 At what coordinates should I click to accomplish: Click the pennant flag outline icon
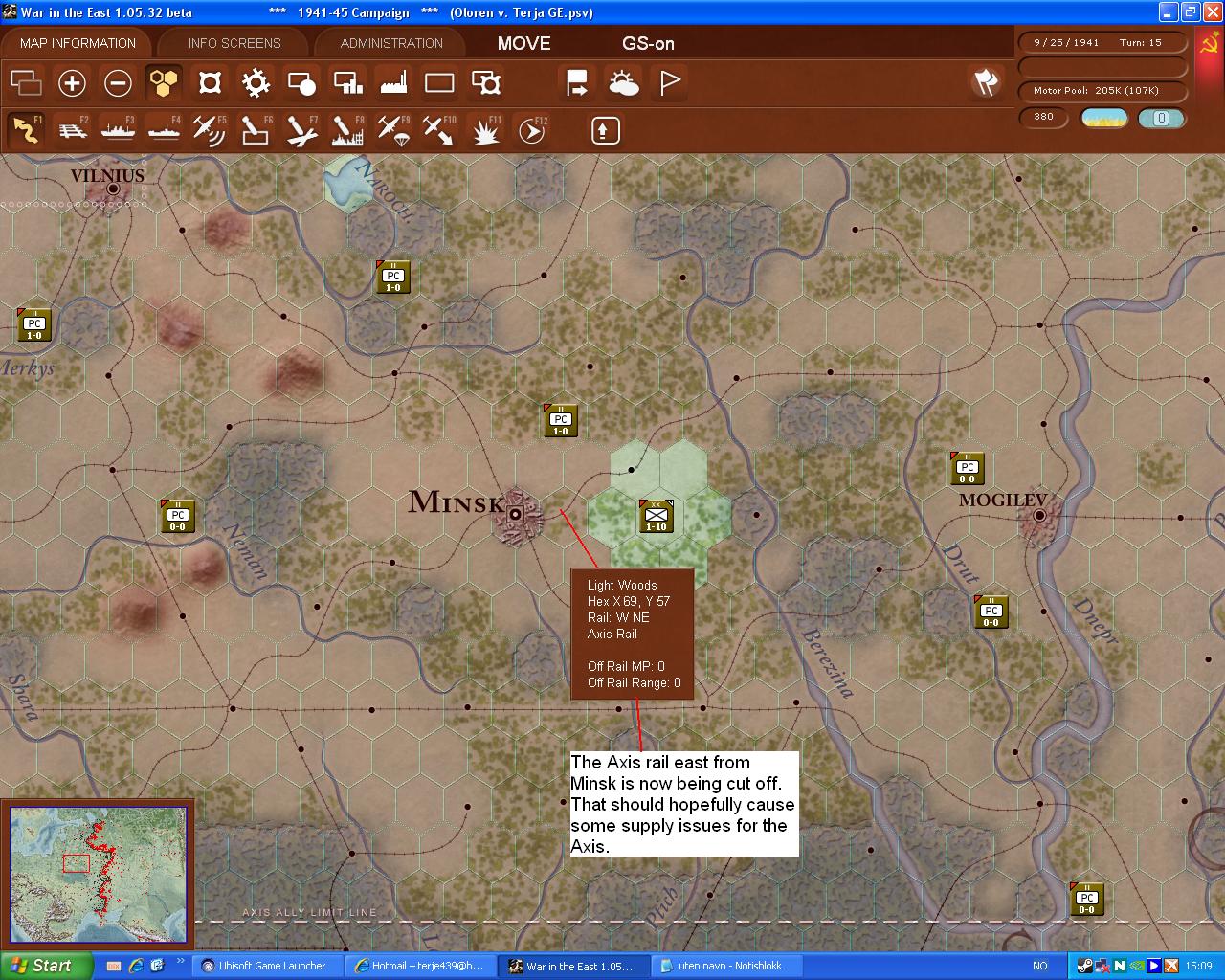pos(670,83)
